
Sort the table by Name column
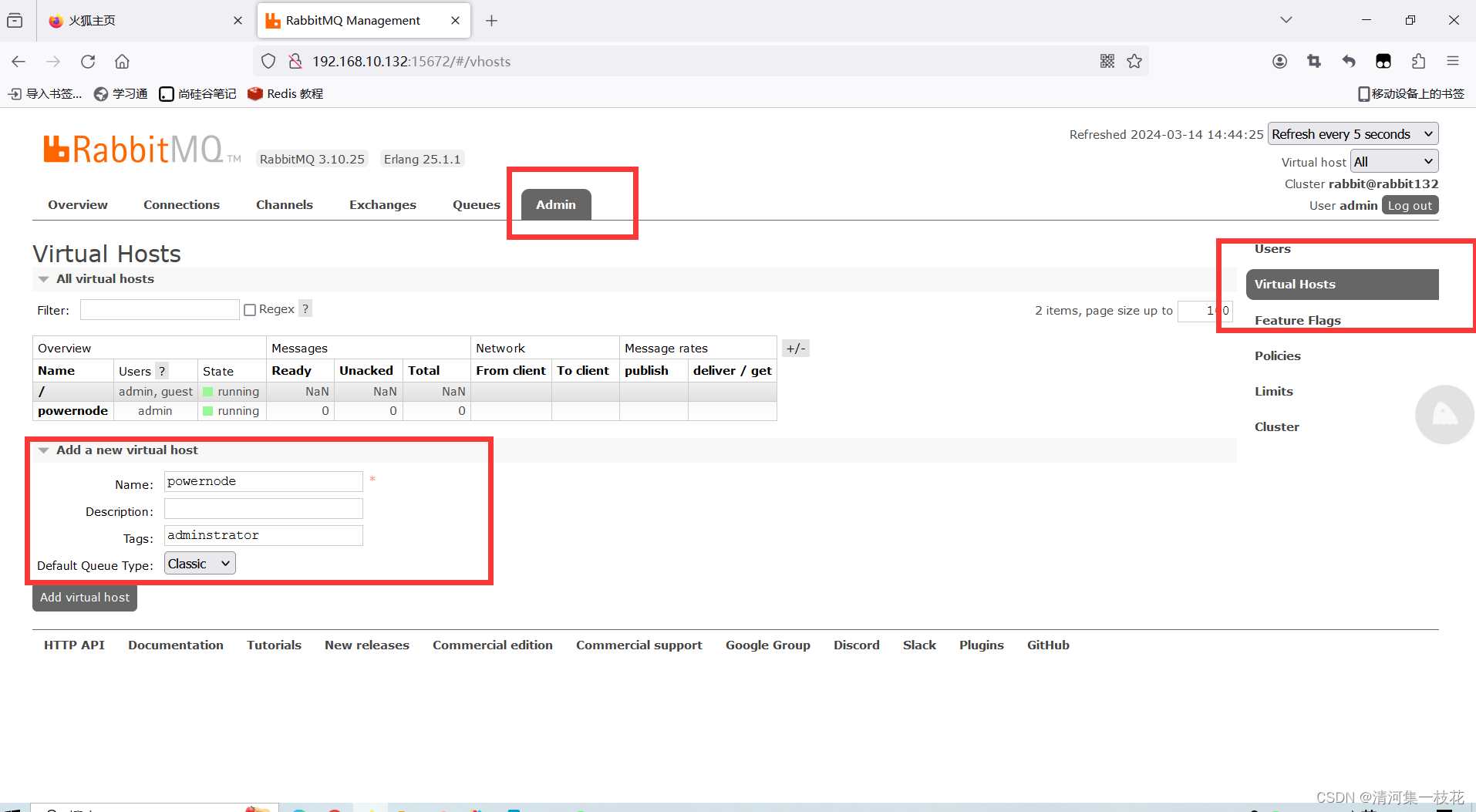(56, 371)
